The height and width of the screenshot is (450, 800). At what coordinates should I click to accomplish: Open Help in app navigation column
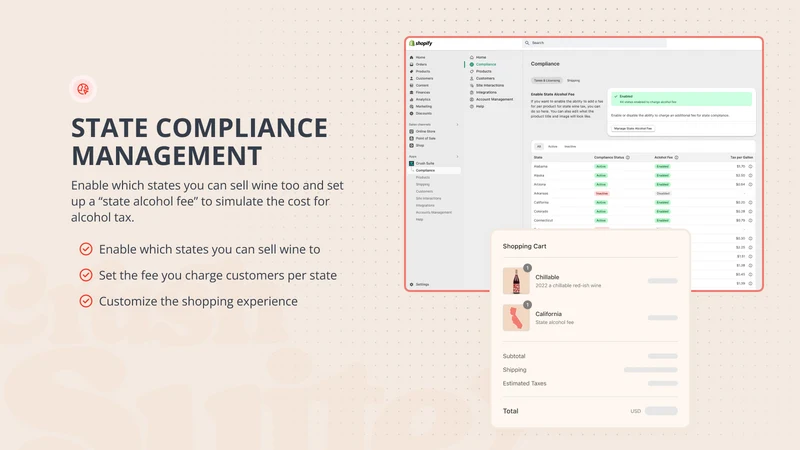[x=480, y=106]
